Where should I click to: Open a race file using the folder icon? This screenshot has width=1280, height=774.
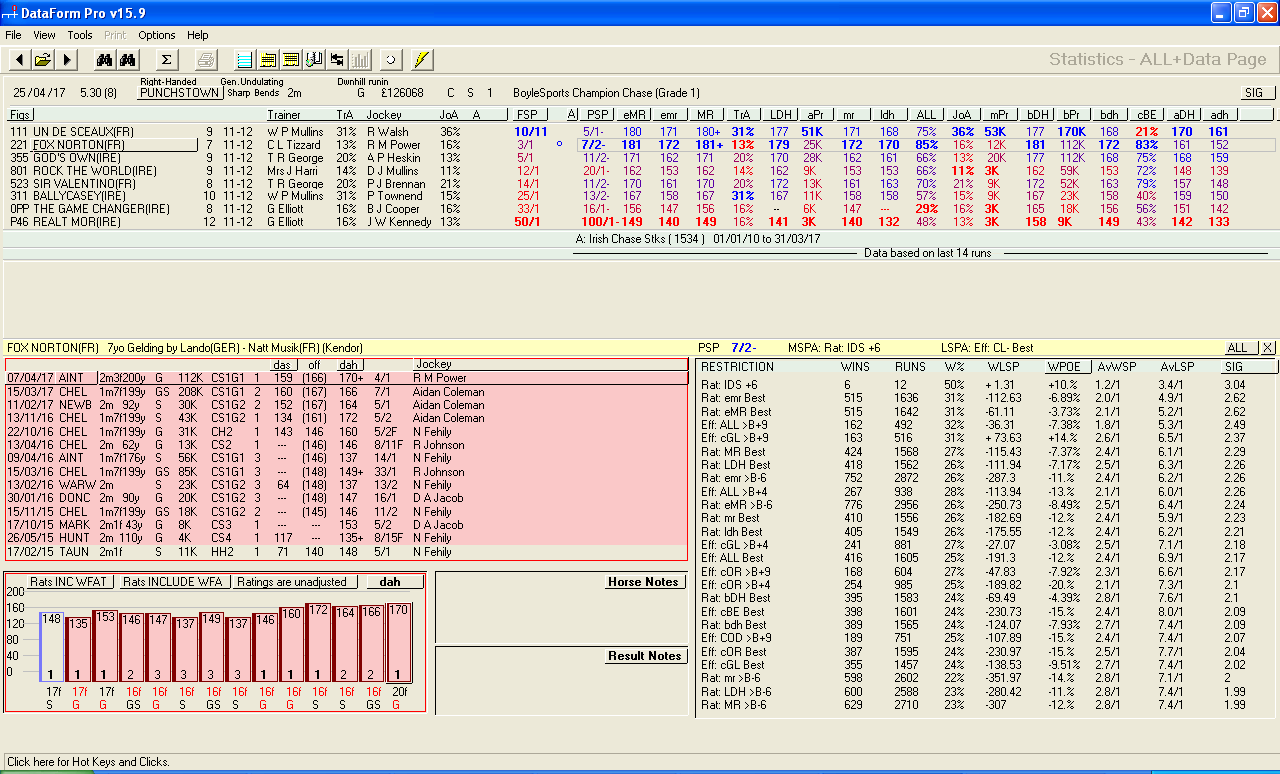pos(43,59)
